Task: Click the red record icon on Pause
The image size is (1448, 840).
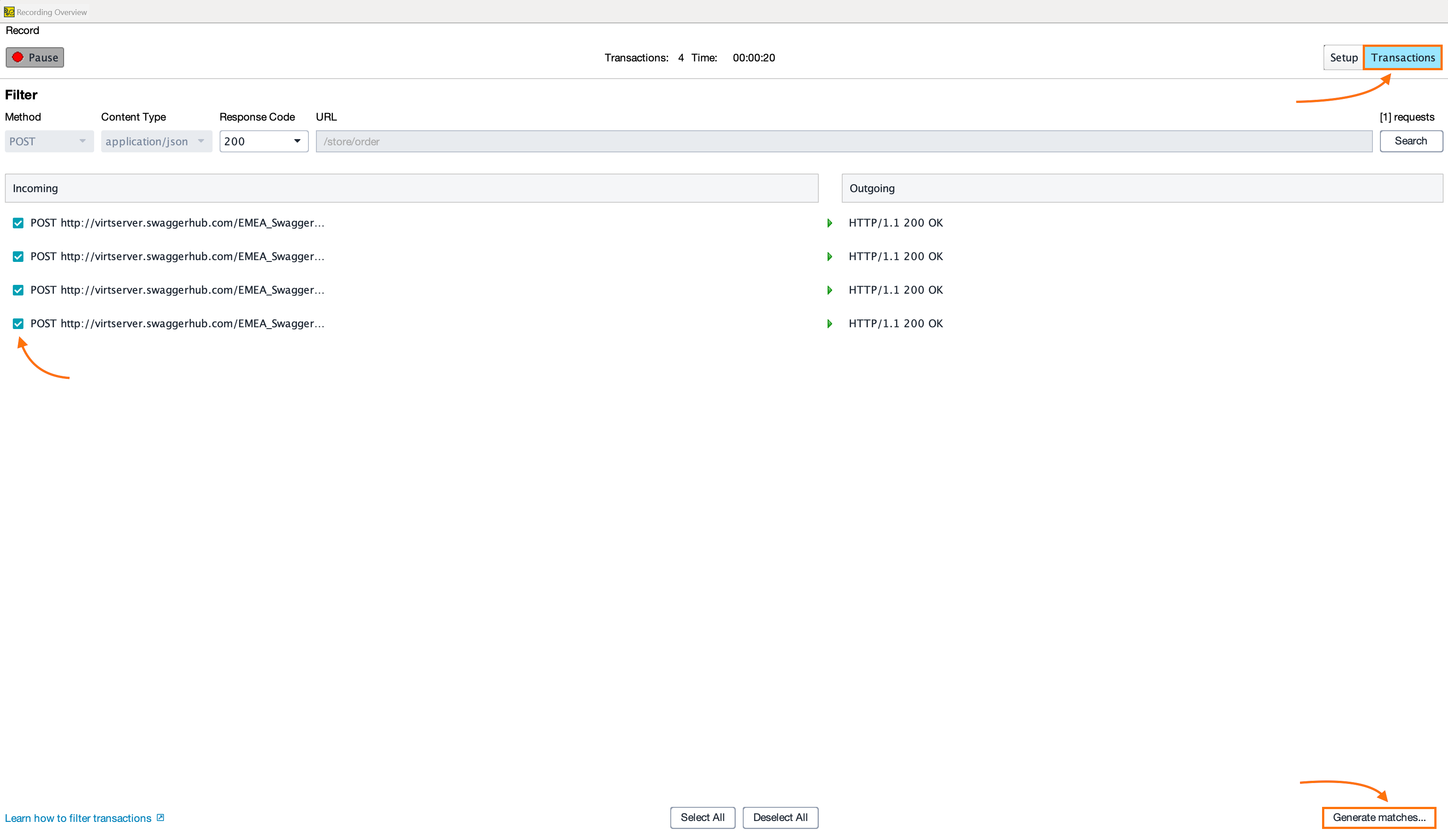Action: pyautogui.click(x=18, y=57)
